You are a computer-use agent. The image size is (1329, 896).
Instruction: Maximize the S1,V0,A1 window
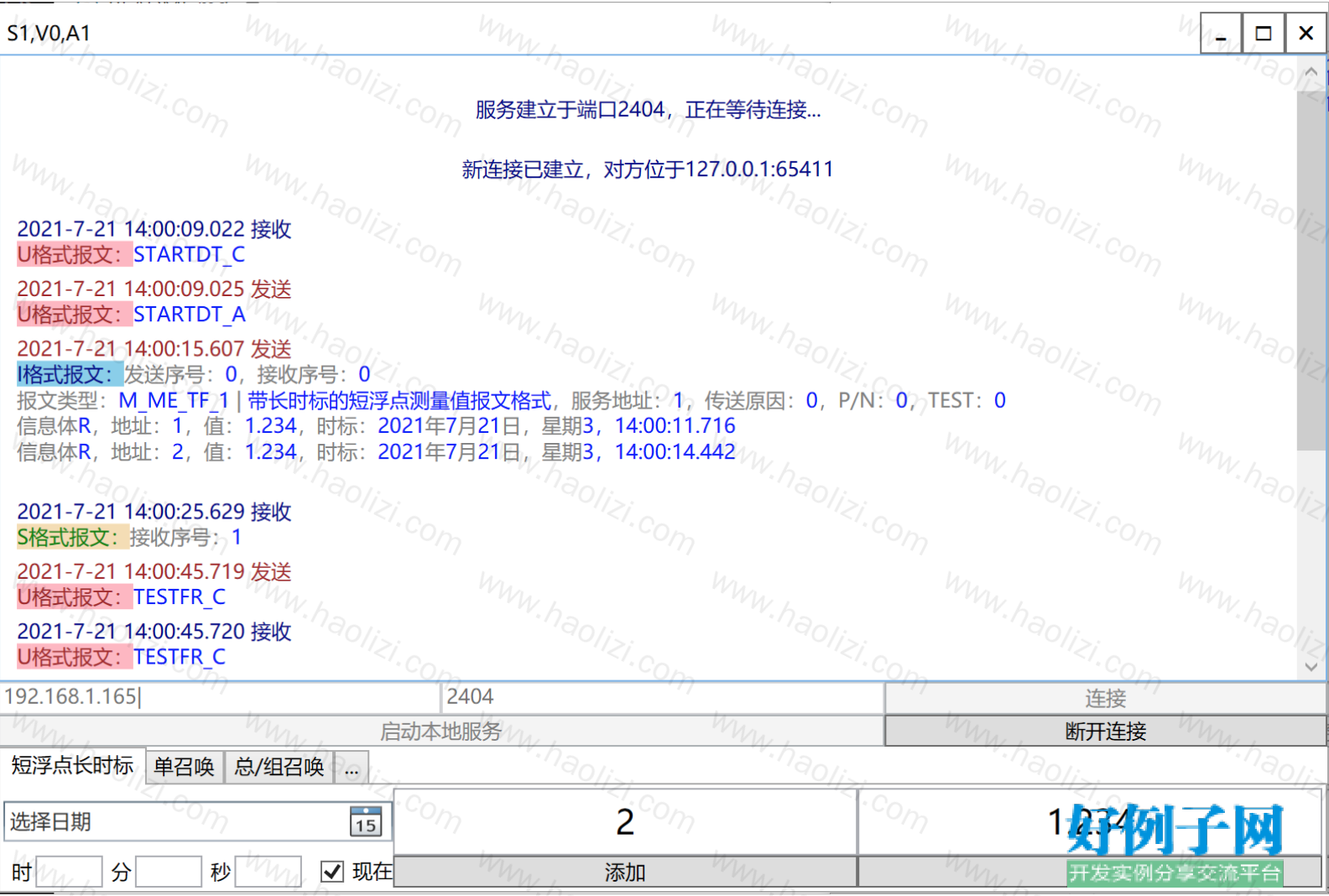[1264, 34]
